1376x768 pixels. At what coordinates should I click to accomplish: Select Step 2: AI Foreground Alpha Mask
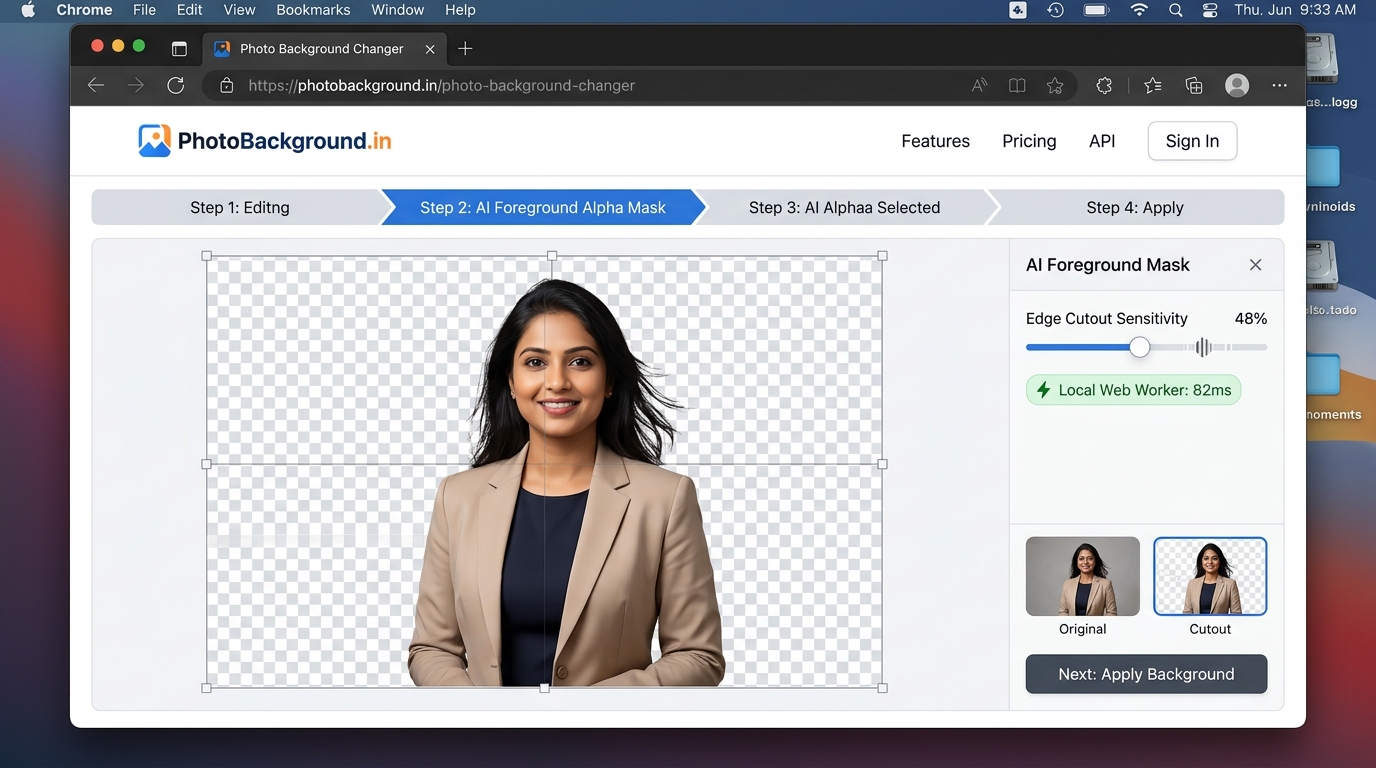click(x=543, y=207)
